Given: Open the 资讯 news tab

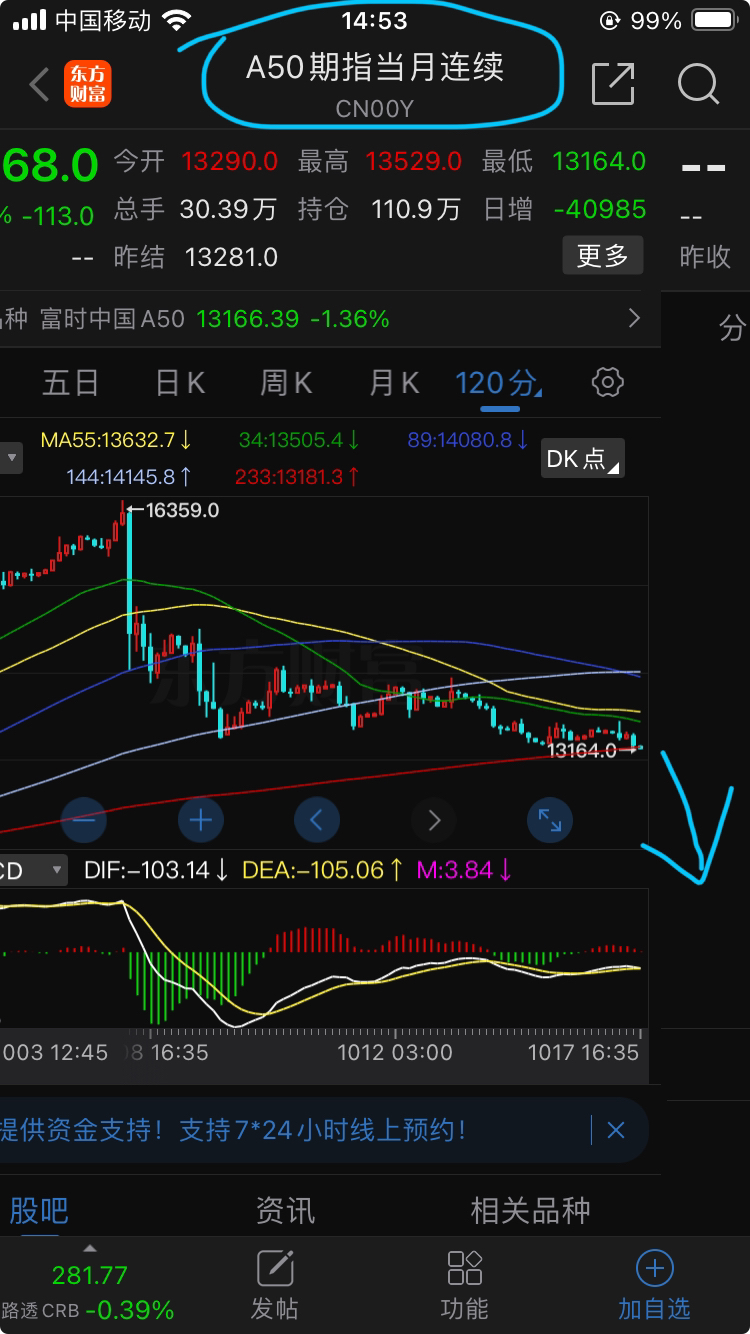Looking at the screenshot, I should click(285, 1211).
